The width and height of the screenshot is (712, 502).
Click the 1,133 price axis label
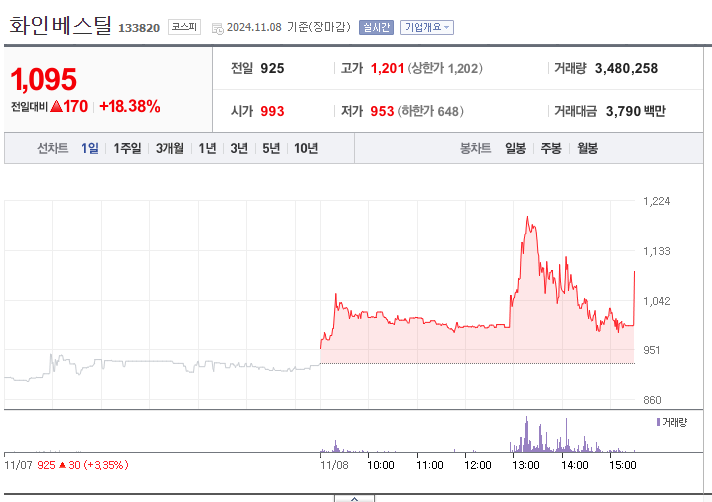point(657,251)
